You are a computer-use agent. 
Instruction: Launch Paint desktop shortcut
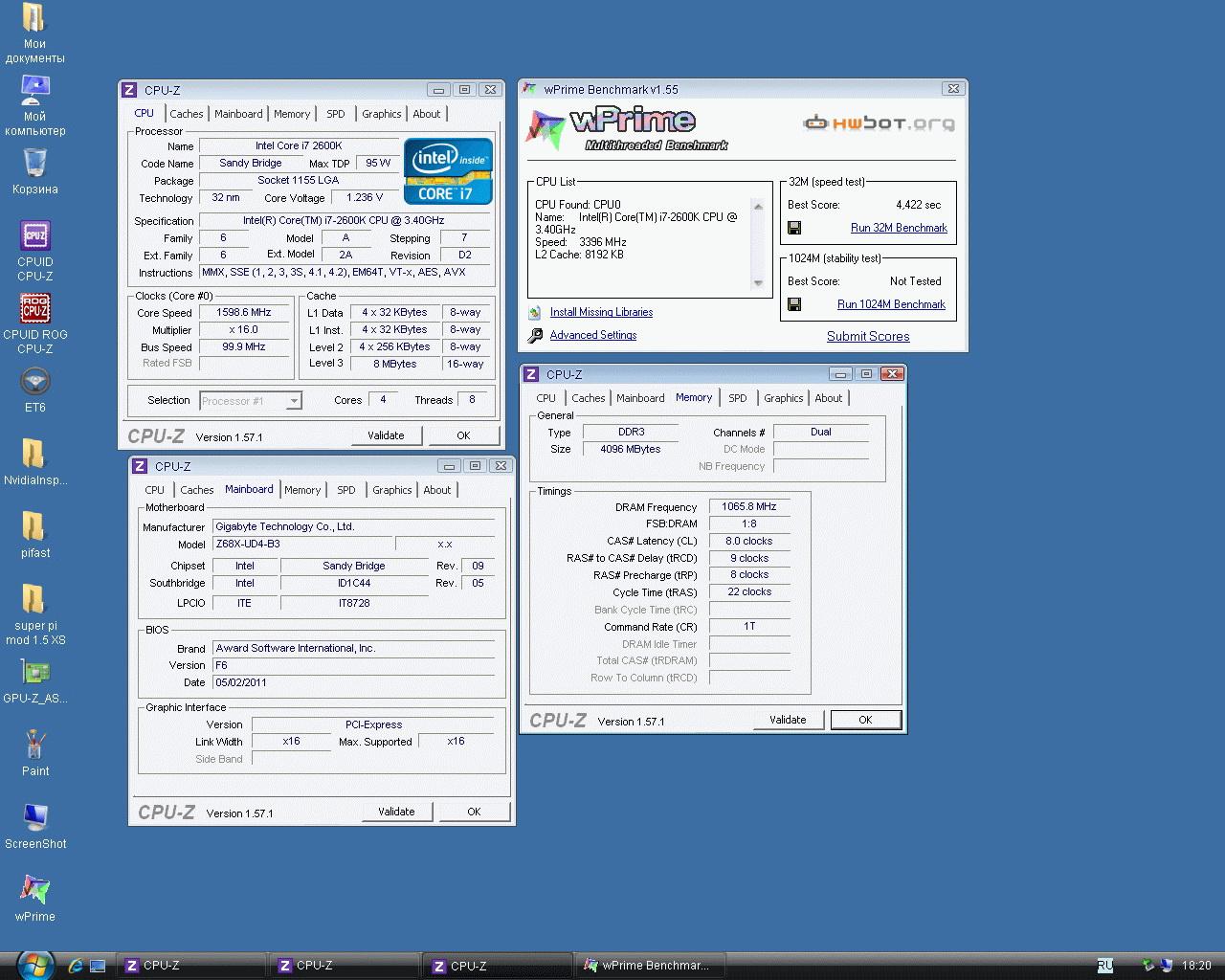[34, 753]
